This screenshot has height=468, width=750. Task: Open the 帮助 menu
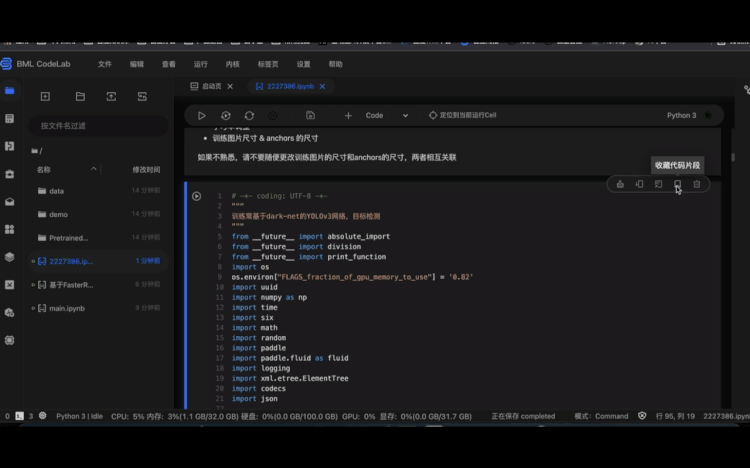tap(335, 64)
